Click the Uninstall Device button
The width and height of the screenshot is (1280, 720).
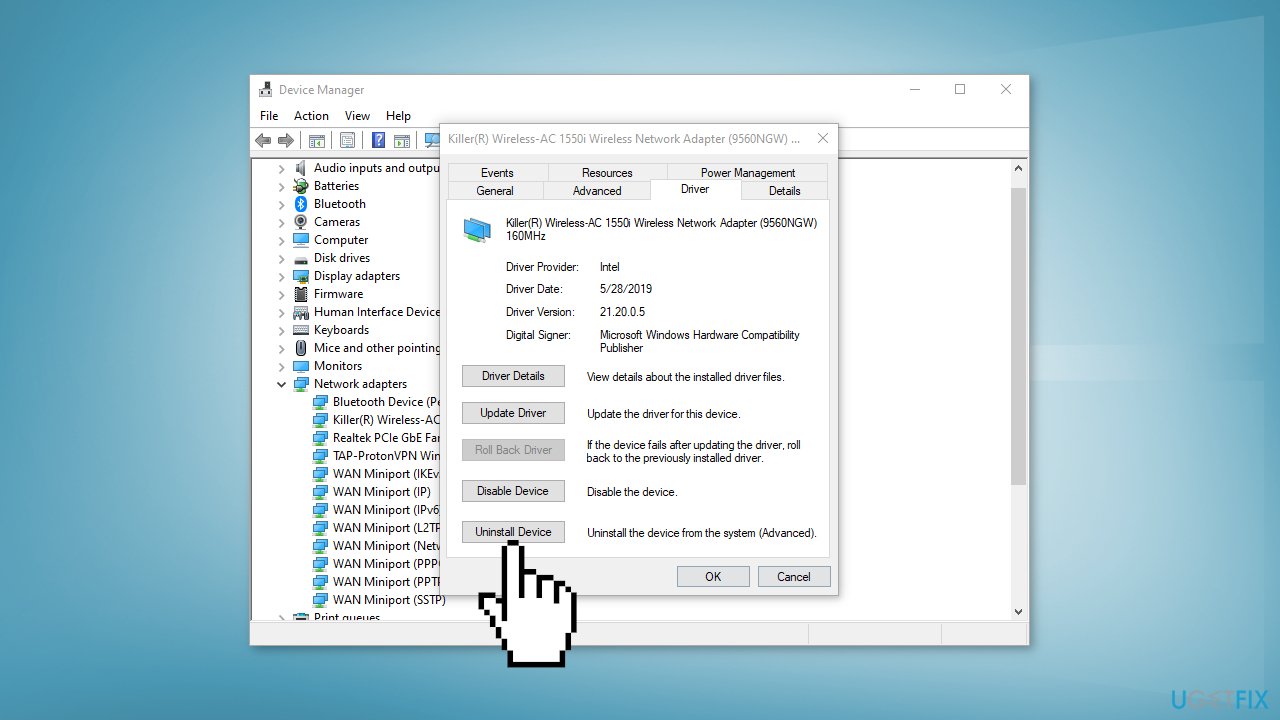tap(513, 531)
